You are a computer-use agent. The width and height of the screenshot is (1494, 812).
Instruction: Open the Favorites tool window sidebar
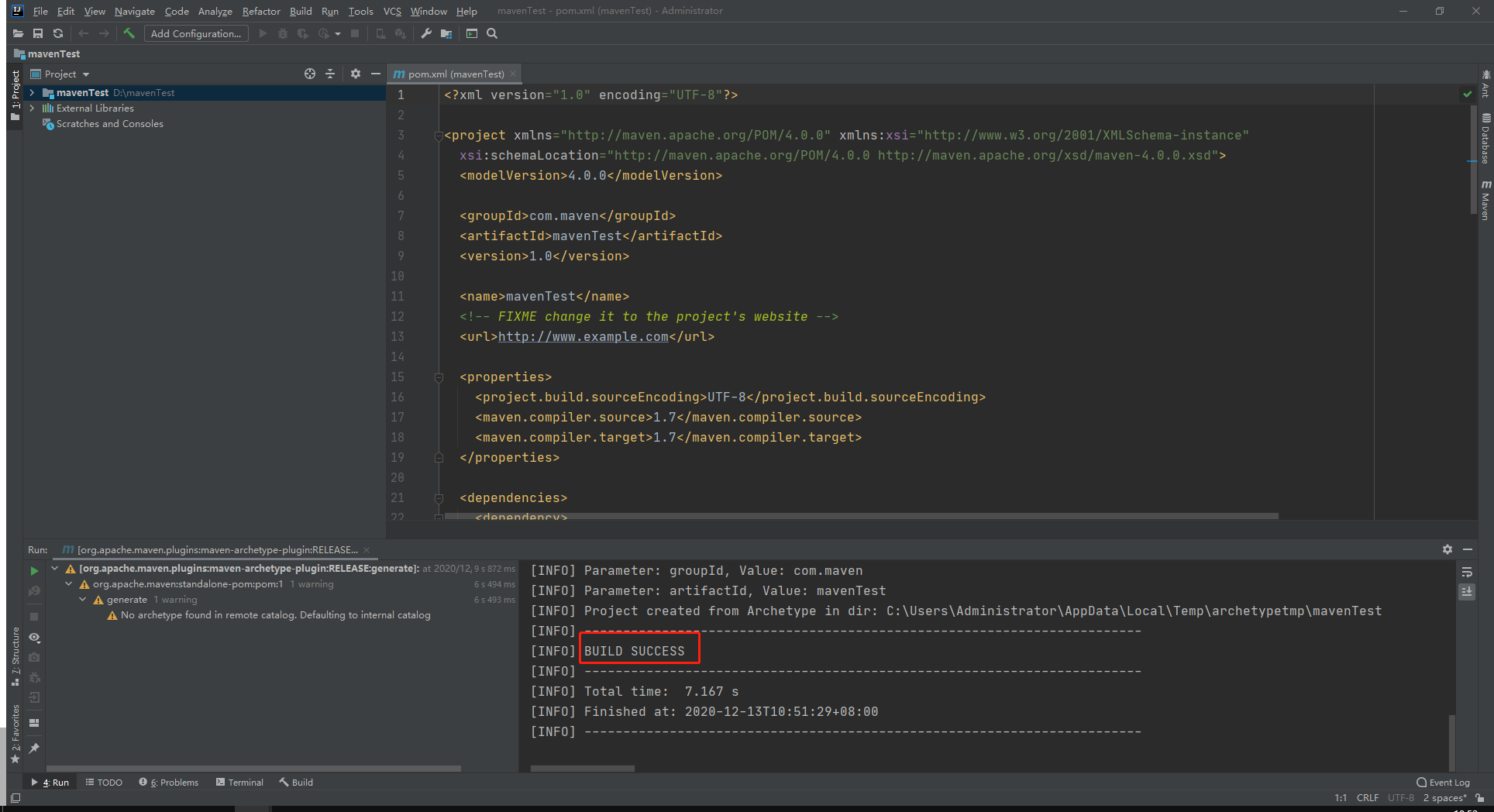click(15, 733)
